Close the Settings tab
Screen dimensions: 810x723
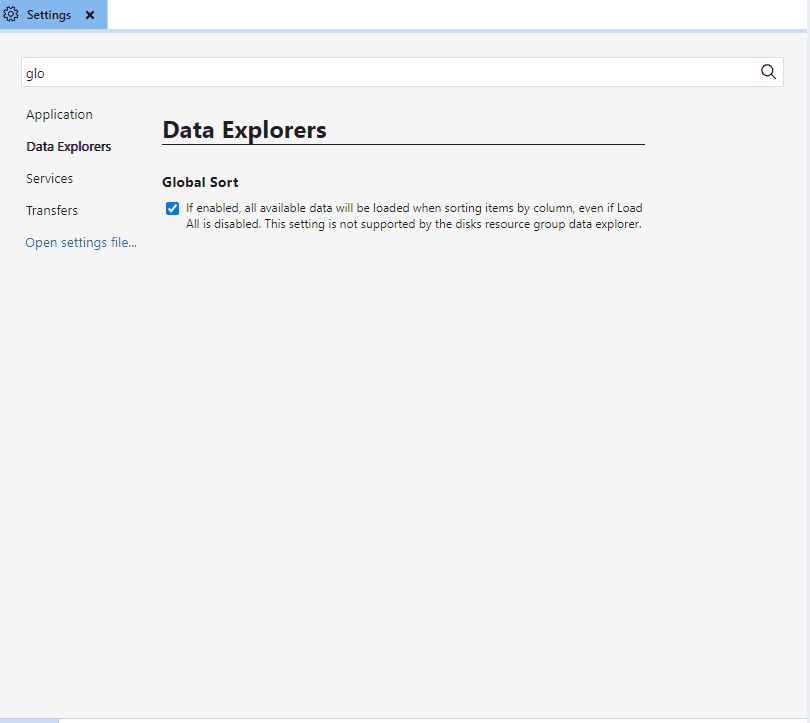tap(89, 14)
